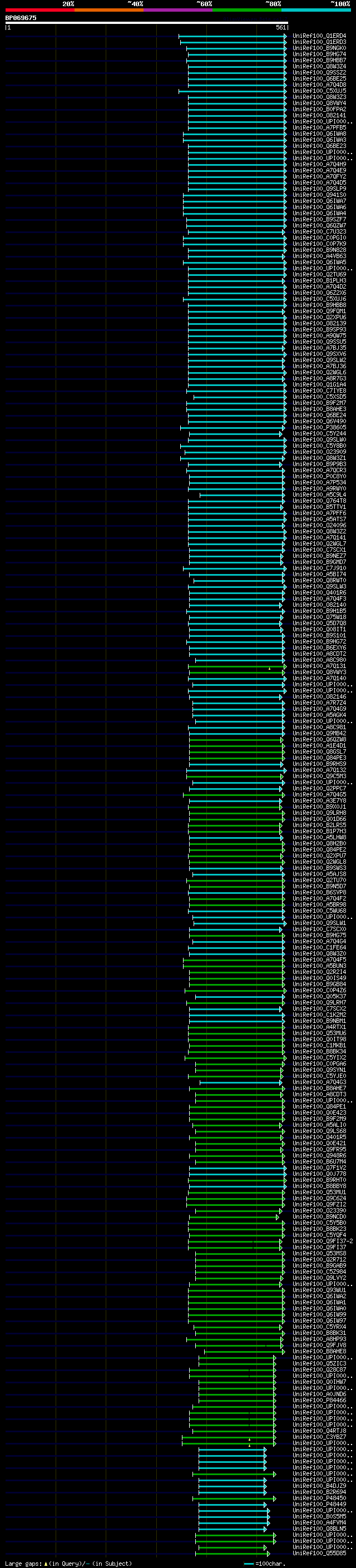Click the orange ~40% identity legend segment
Viewport: 356px width, 1568px height.
tap(109, 11)
